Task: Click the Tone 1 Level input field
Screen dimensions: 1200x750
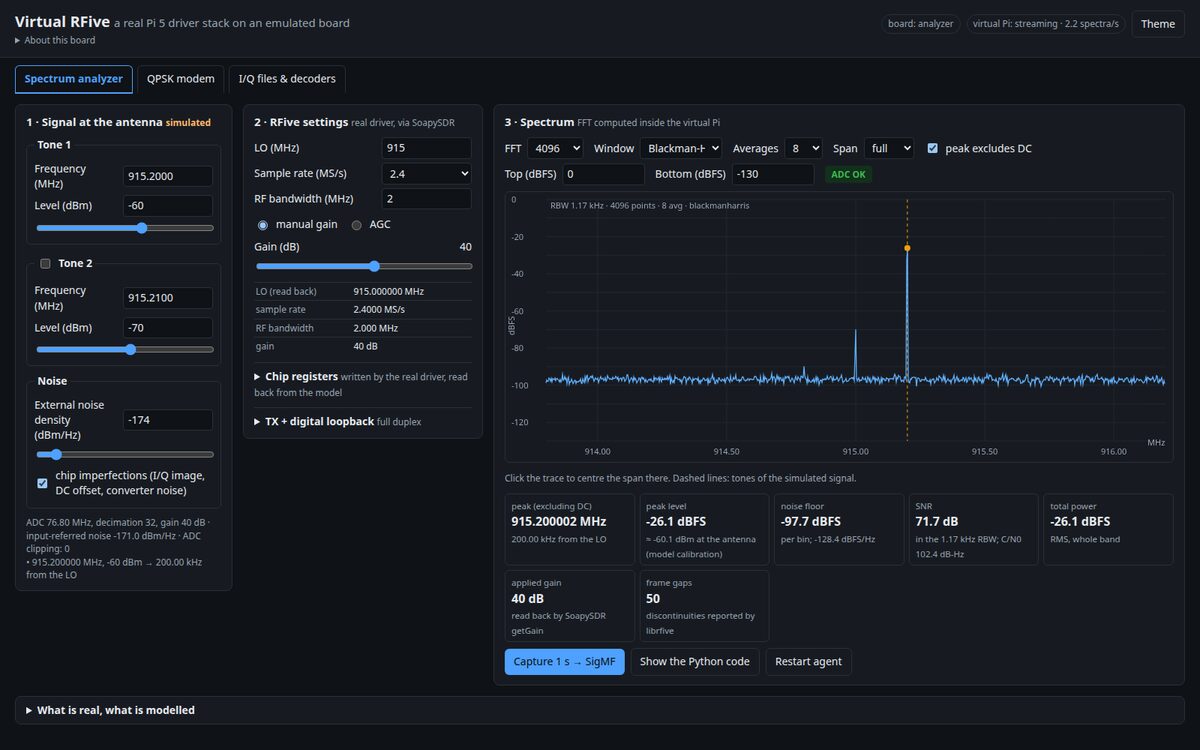Action: [x=168, y=206]
